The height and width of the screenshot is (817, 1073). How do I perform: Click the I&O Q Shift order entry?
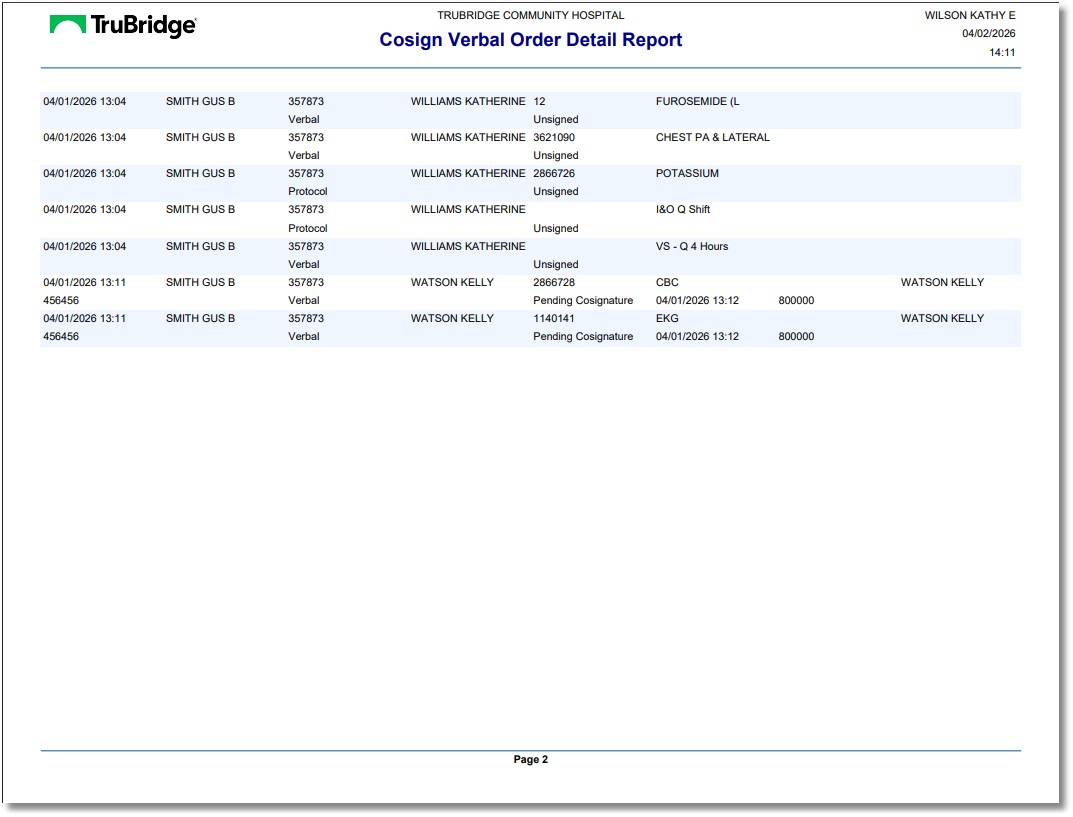pyautogui.click(x=681, y=210)
